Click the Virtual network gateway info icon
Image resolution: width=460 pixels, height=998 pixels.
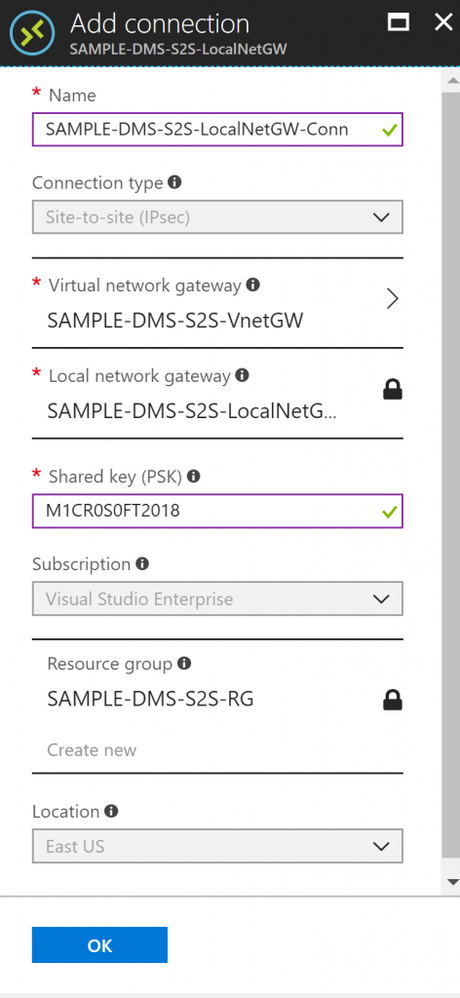[253, 285]
